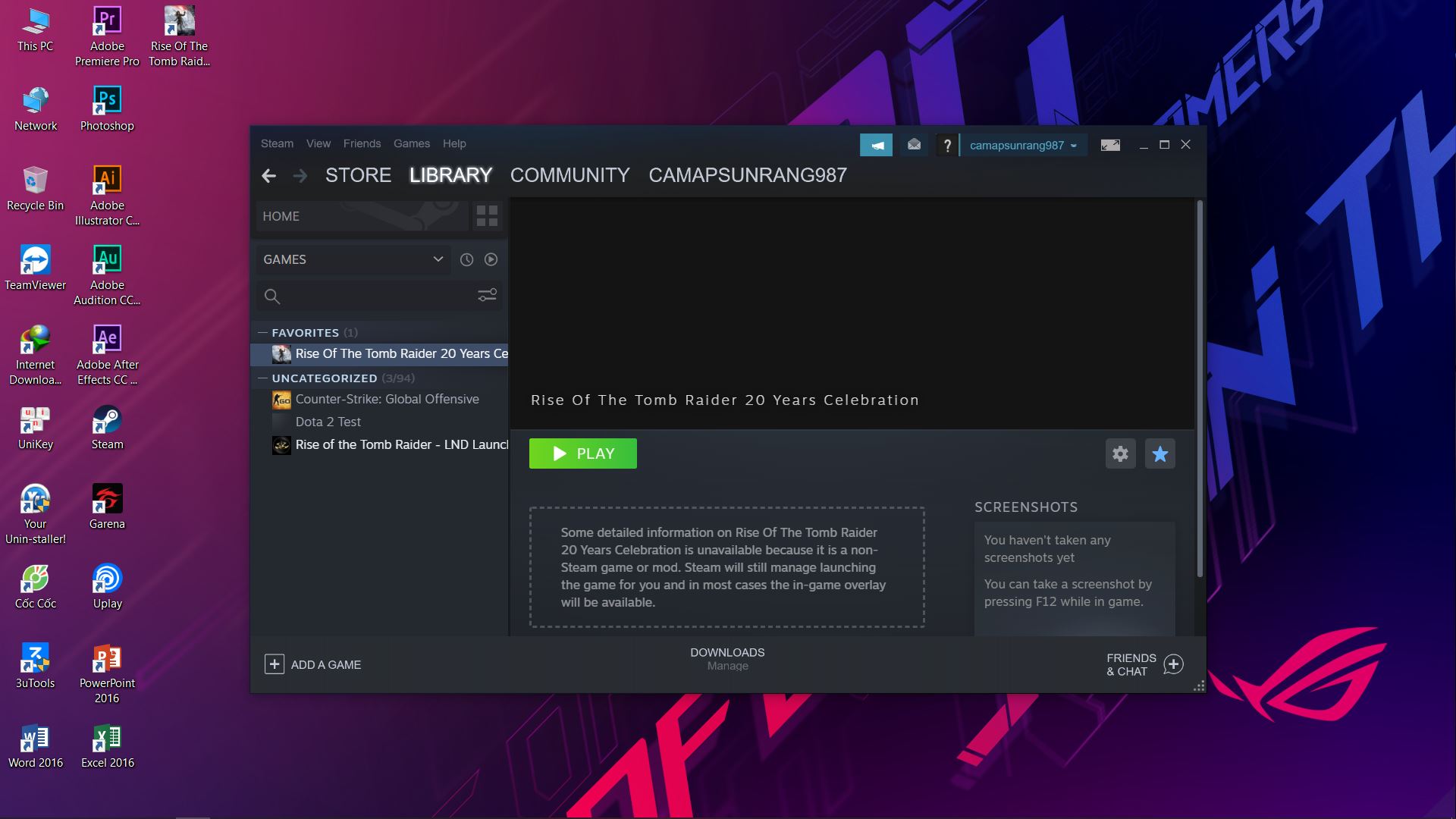
Task: Click the library search input field
Action: 375,296
